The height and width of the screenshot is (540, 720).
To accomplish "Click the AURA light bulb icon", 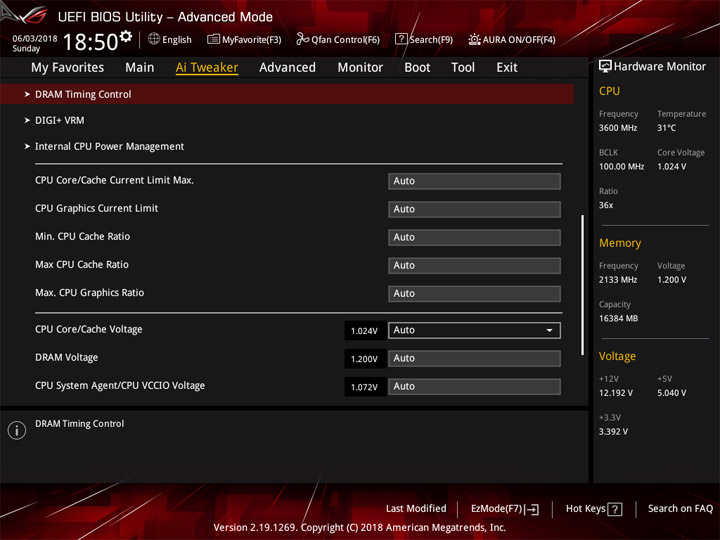I will (474, 39).
